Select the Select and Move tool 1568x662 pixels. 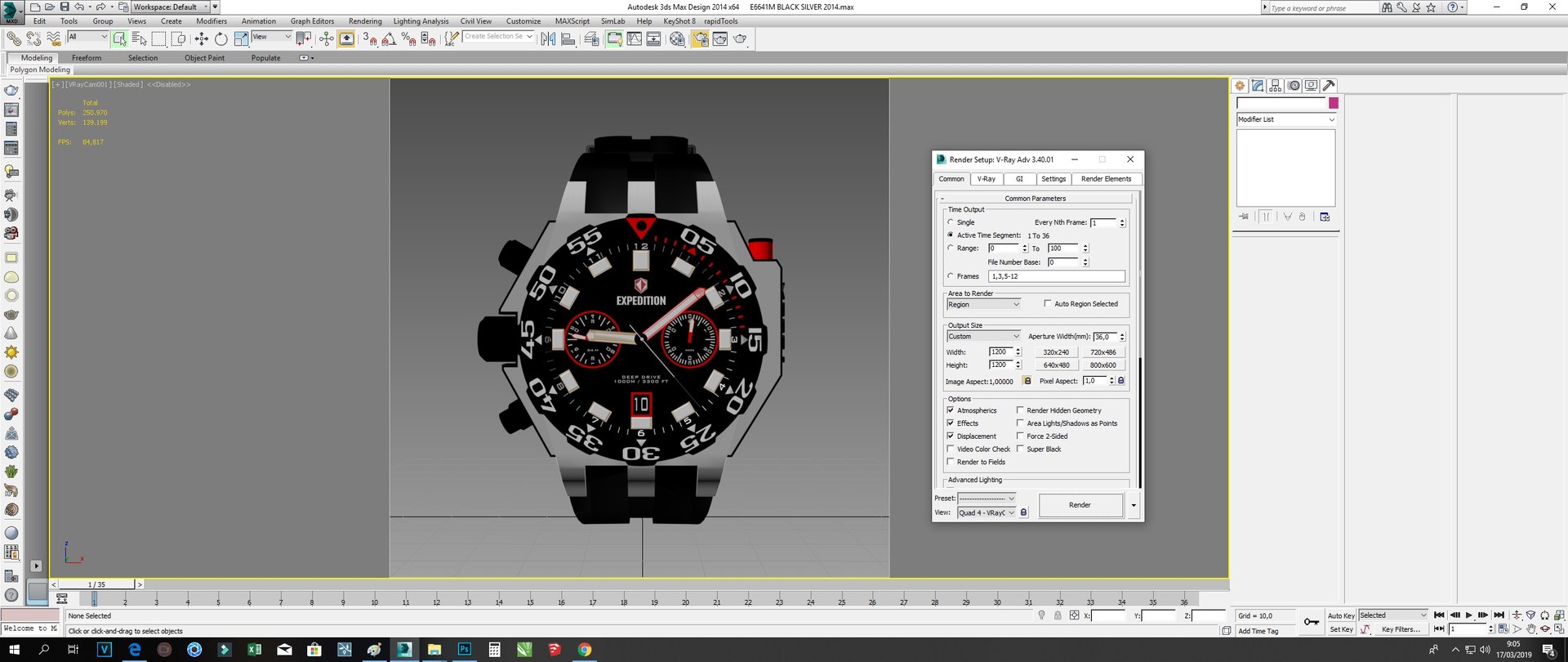coord(202,38)
